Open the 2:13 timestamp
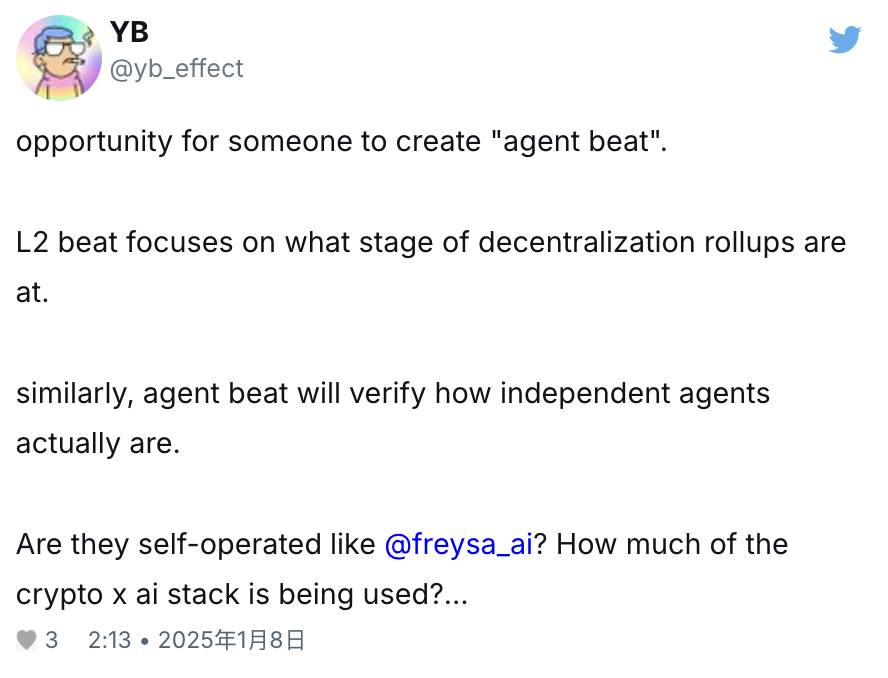 pyautogui.click(x=109, y=640)
